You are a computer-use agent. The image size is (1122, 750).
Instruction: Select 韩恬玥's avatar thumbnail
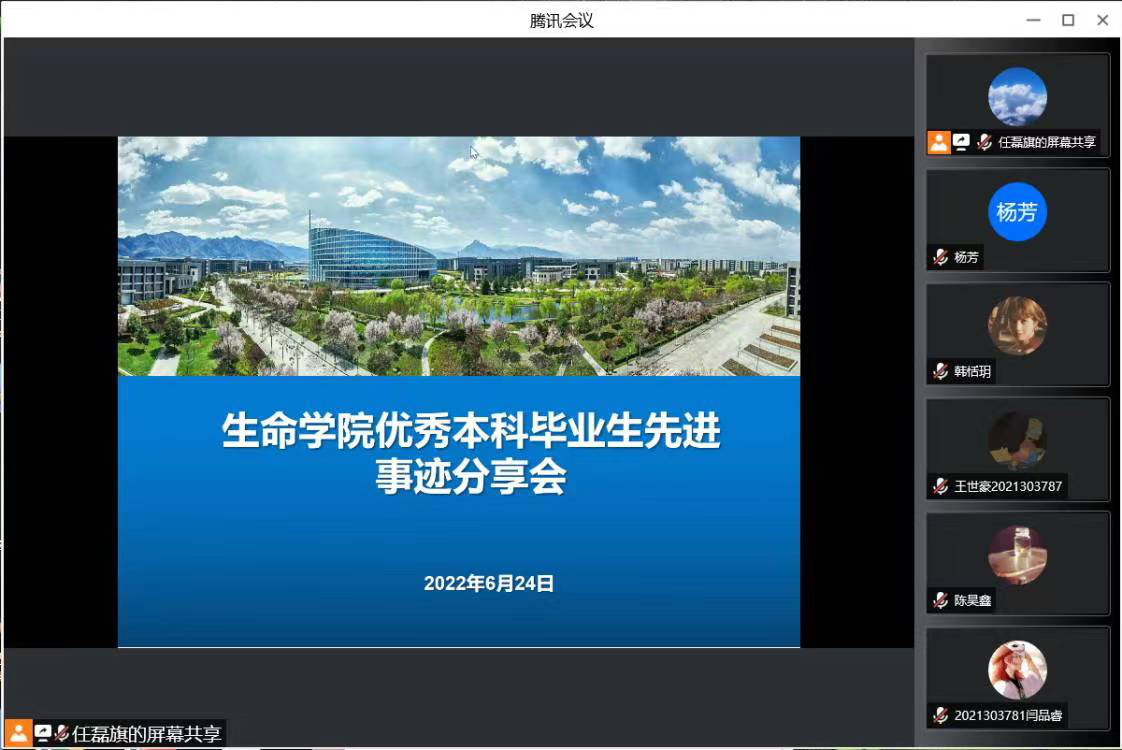1017,326
